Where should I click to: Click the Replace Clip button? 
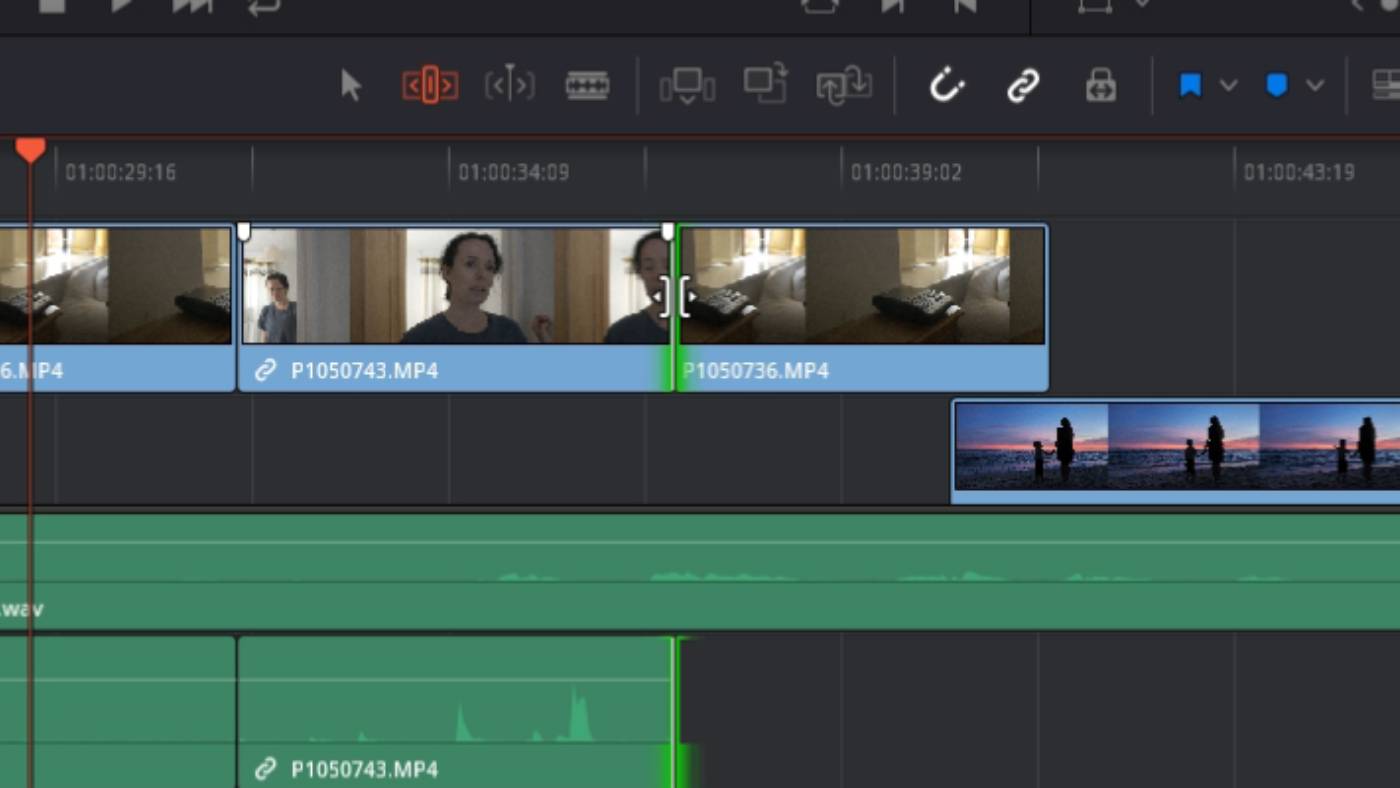pyautogui.click(x=844, y=86)
